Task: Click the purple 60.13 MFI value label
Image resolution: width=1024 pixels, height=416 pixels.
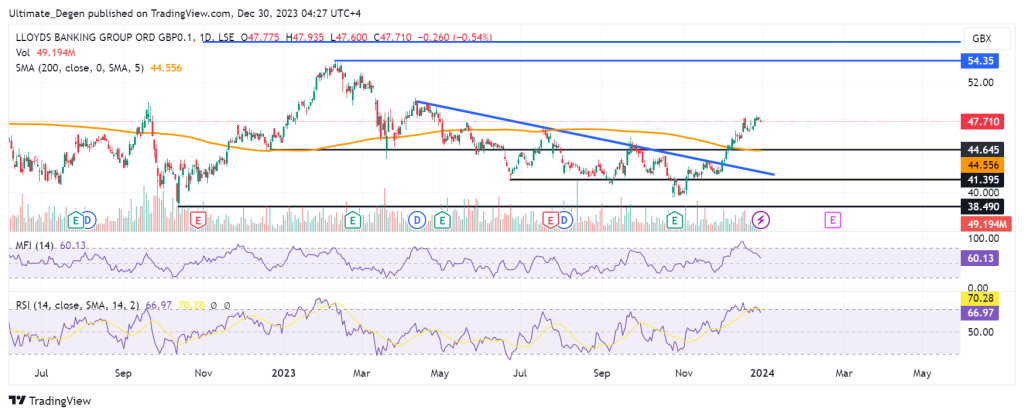Action: [x=980, y=259]
